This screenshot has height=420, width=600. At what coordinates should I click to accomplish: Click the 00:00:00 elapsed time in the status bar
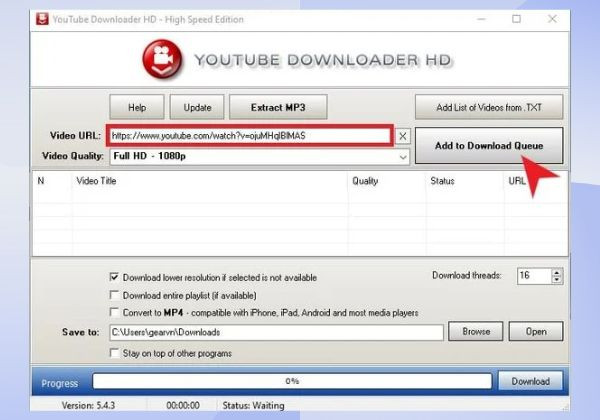tap(183, 405)
